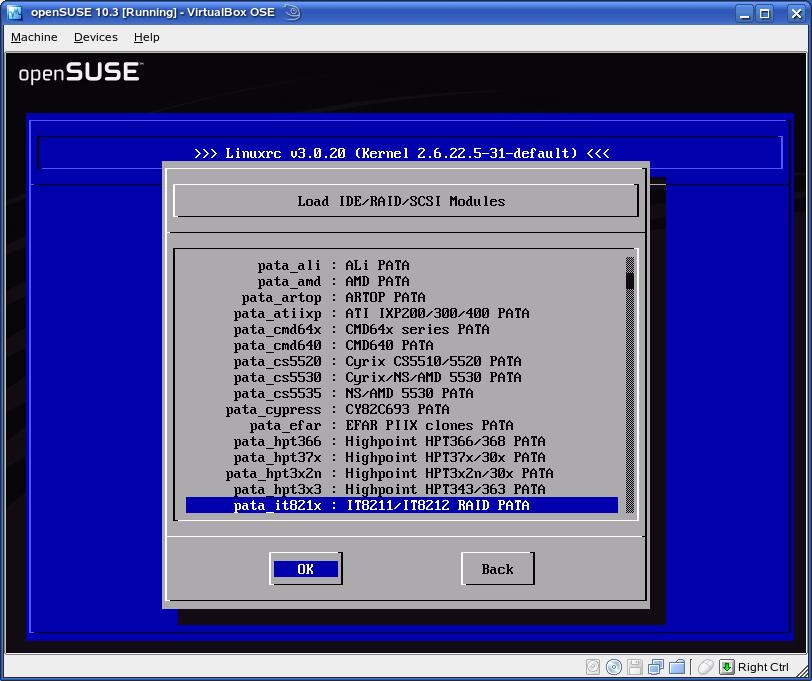This screenshot has width=812, height=681.
Task: Select the pata_hpt366 Highpoint HPT366/368 module
Action: 402,442
